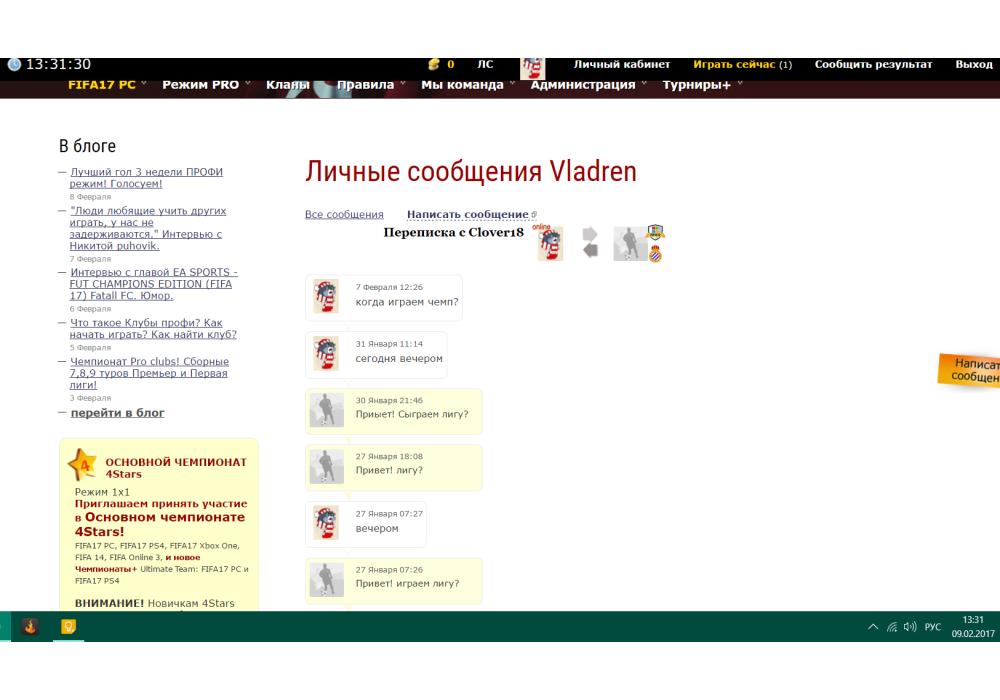Open the user avatar in top bar
Screen dimensions: 1000x700
click(533, 68)
